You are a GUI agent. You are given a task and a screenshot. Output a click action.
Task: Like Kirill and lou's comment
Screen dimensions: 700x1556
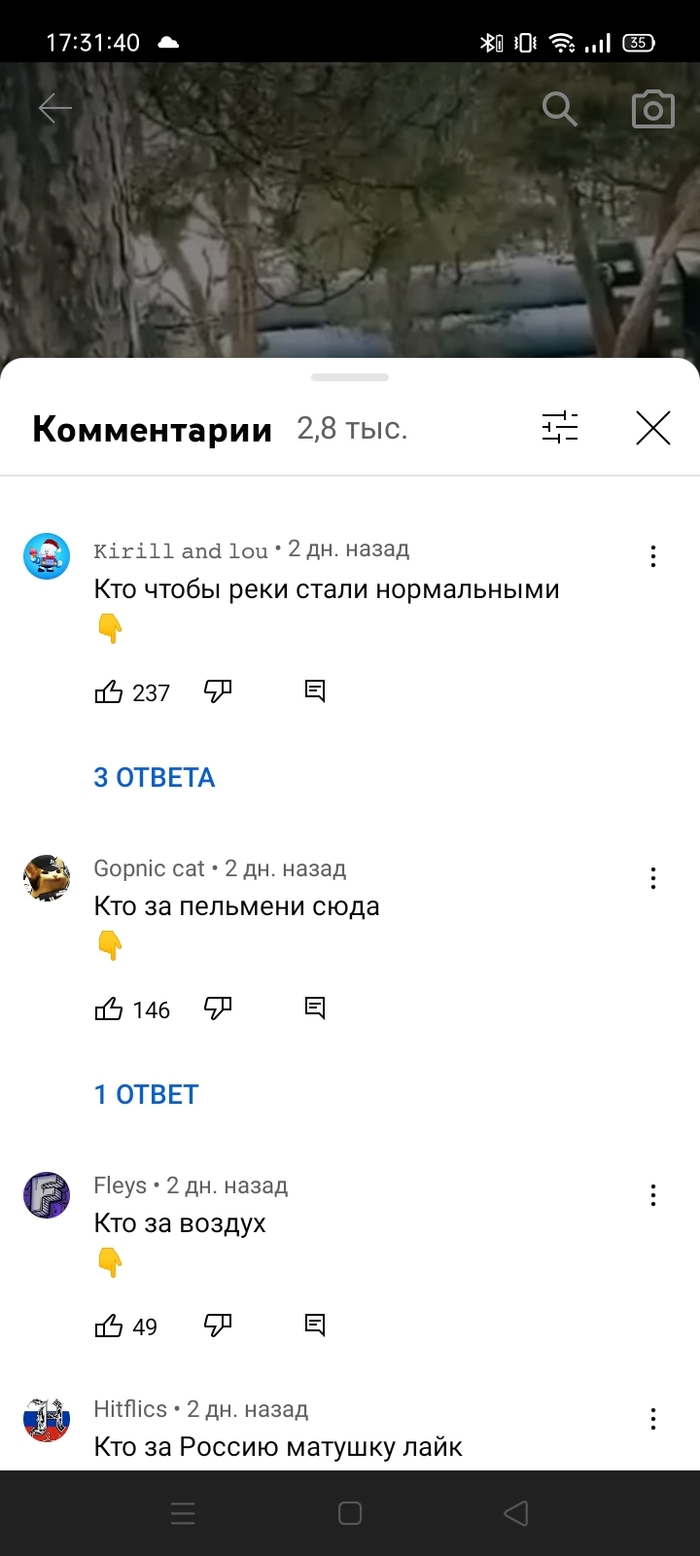tap(108, 692)
